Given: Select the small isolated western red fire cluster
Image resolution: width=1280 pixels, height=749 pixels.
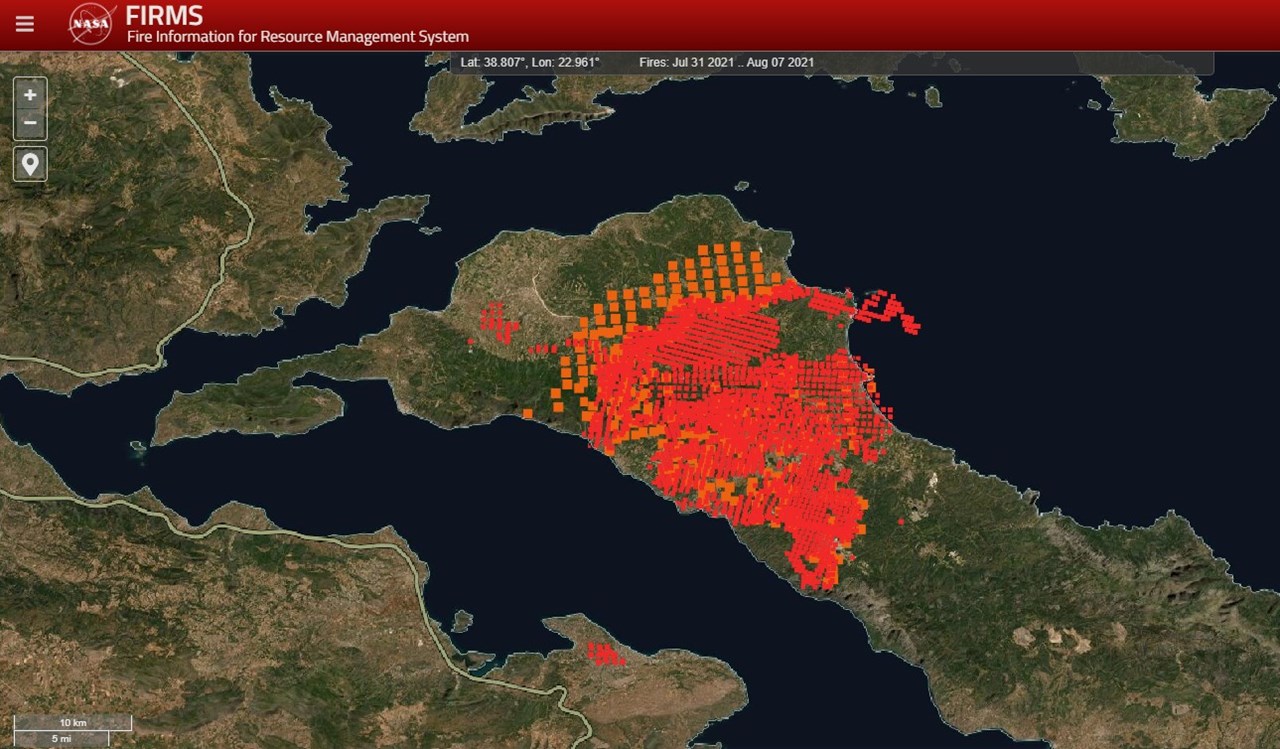Looking at the screenshot, I should 497,320.
